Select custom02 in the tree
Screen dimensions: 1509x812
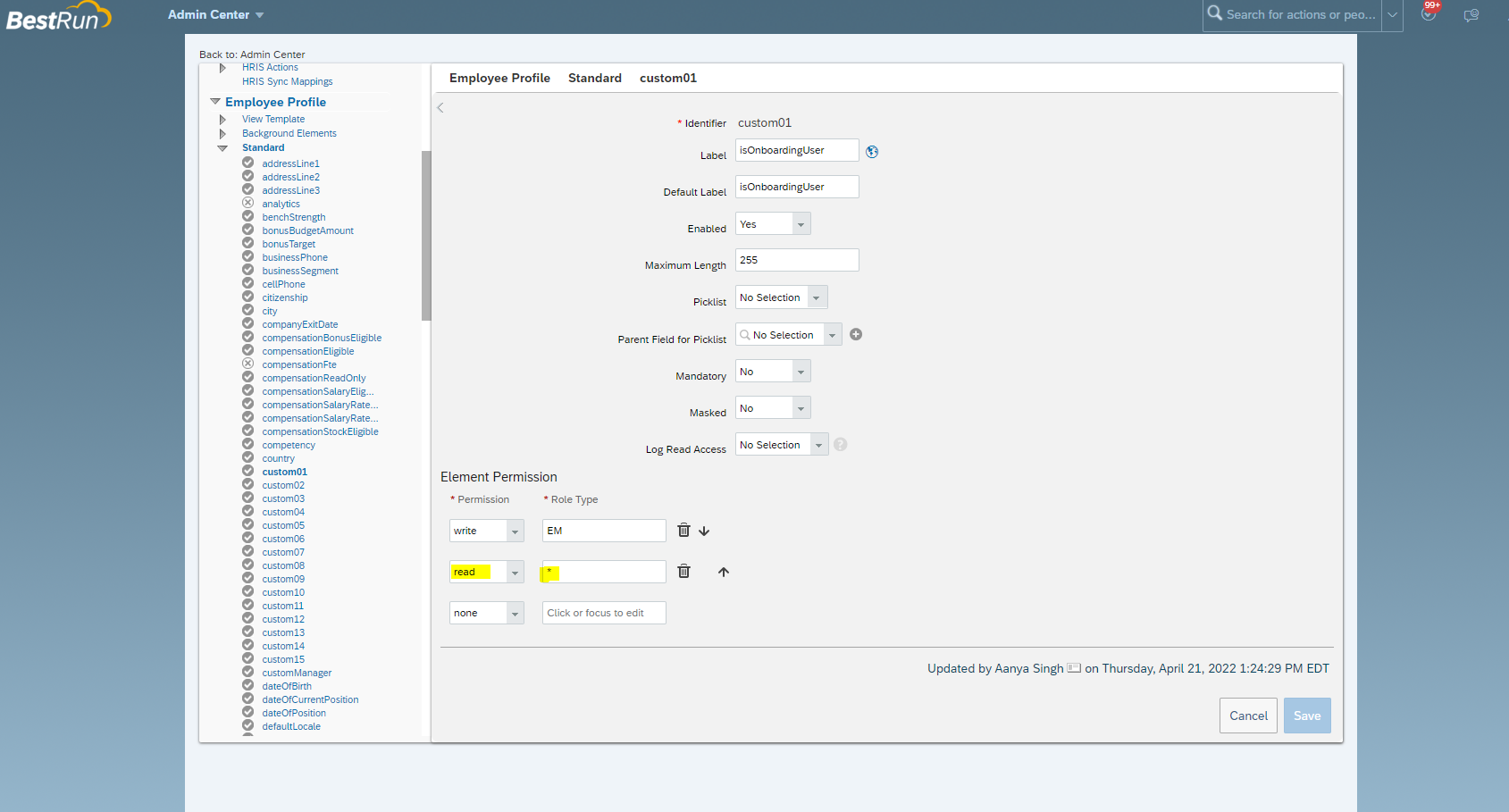(283, 485)
